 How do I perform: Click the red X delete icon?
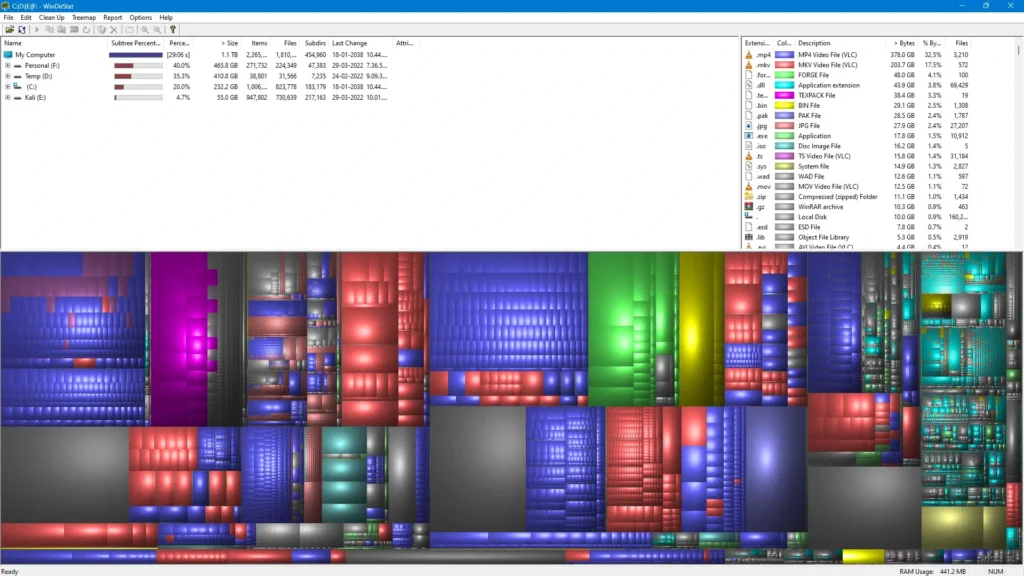[112, 30]
